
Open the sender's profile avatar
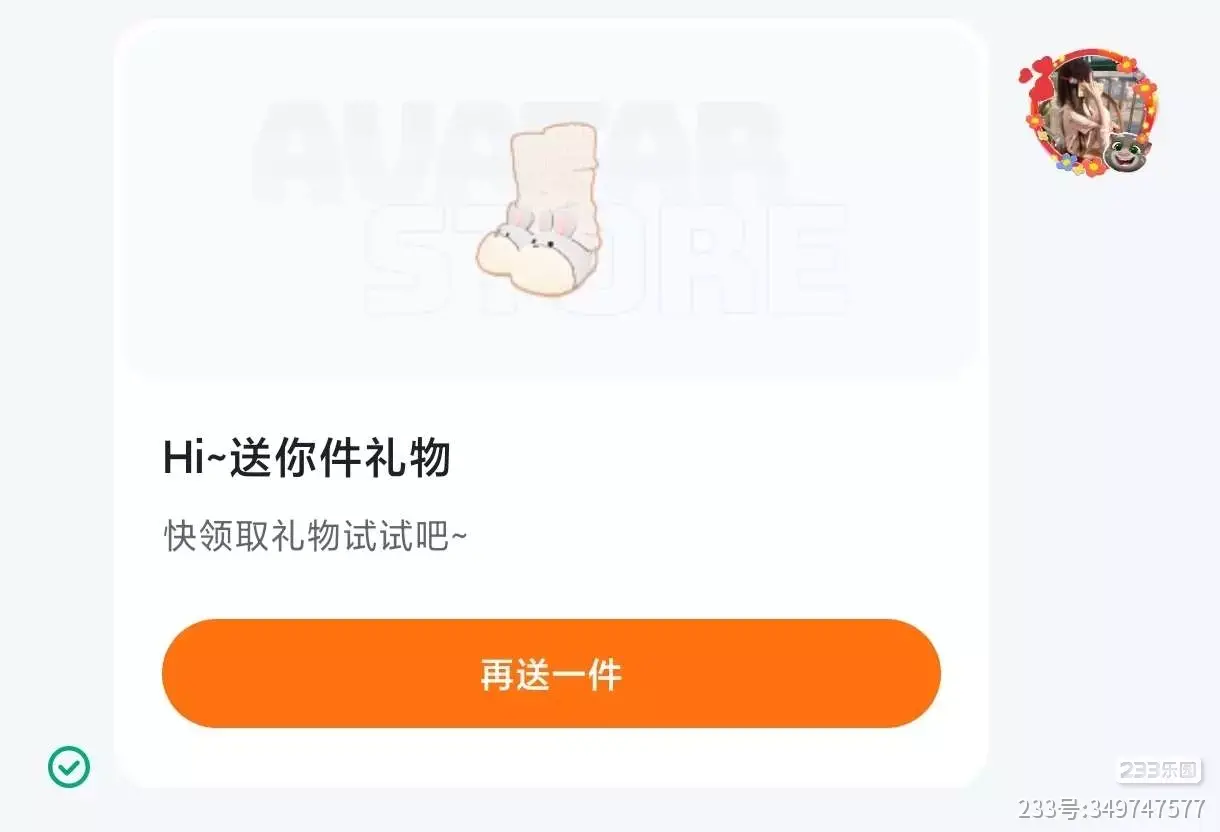click(1089, 112)
